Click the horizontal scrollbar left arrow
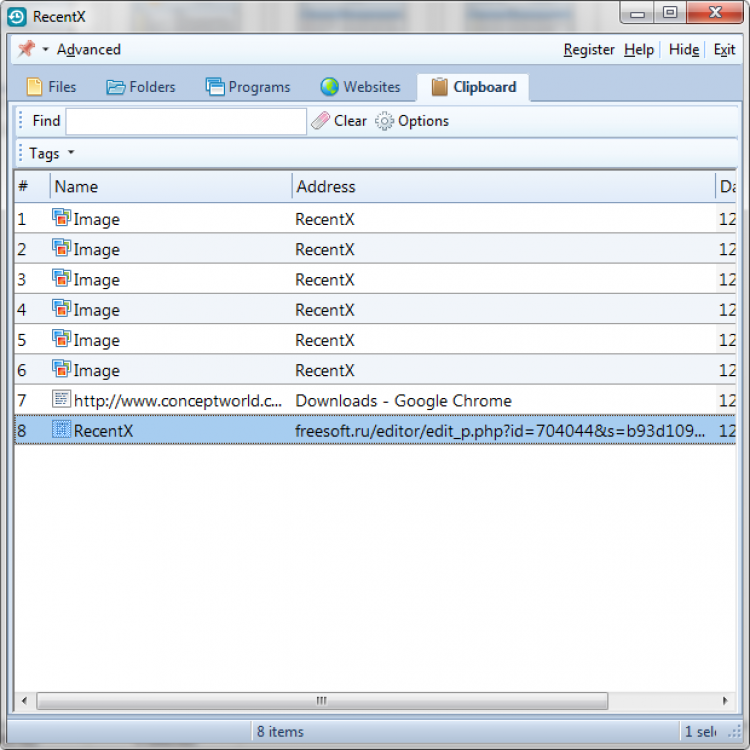Image resolution: width=750 pixels, height=750 pixels. point(24,701)
